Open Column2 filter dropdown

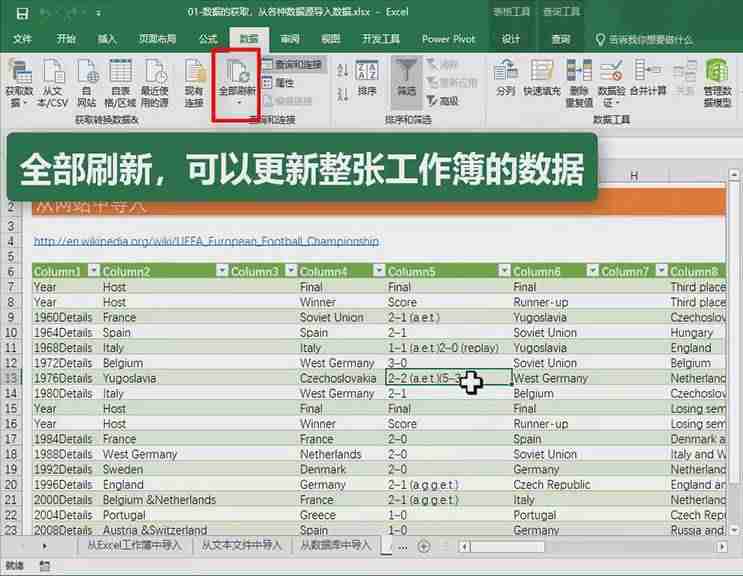click(222, 270)
